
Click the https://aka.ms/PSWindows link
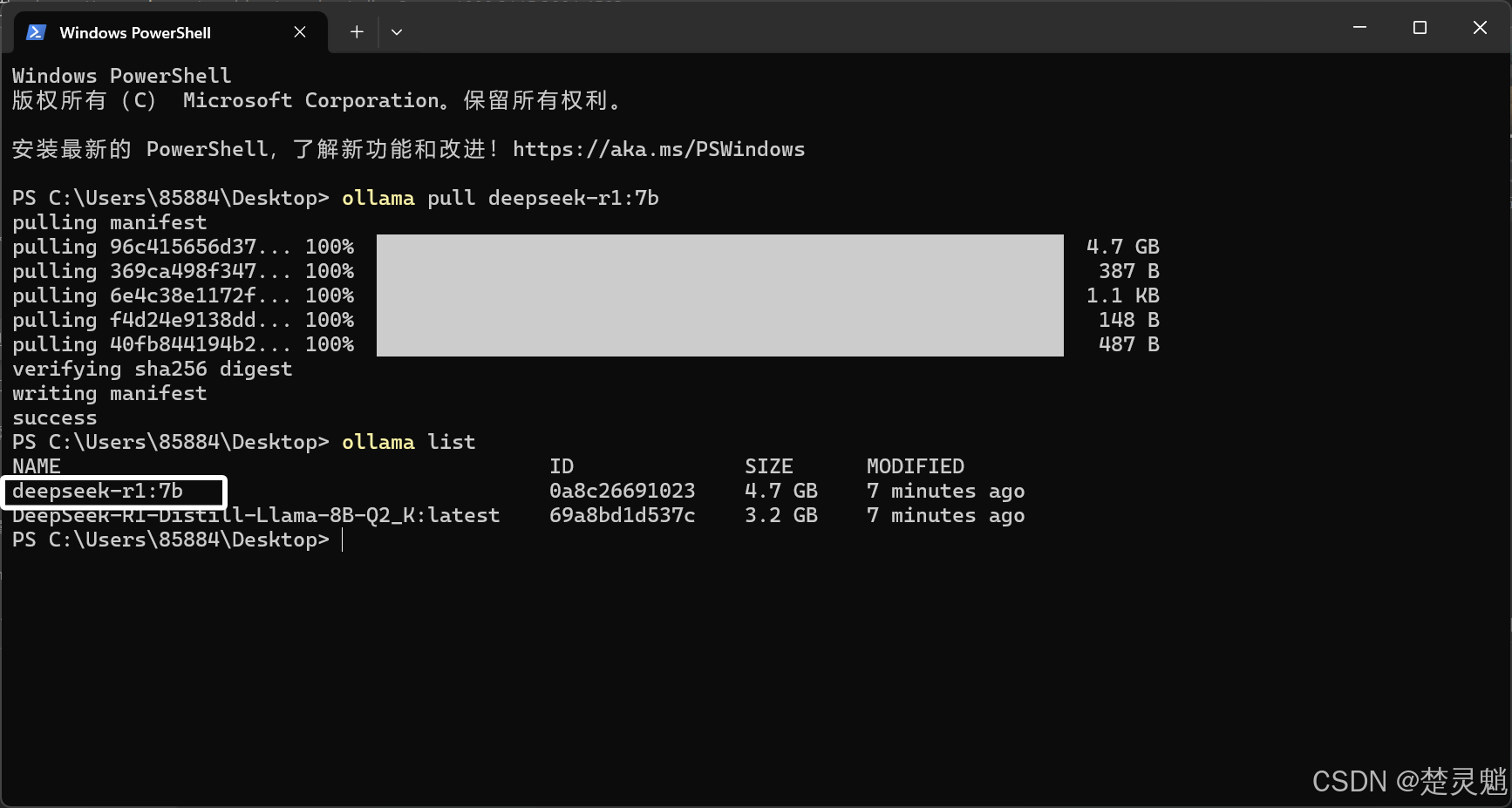(658, 149)
